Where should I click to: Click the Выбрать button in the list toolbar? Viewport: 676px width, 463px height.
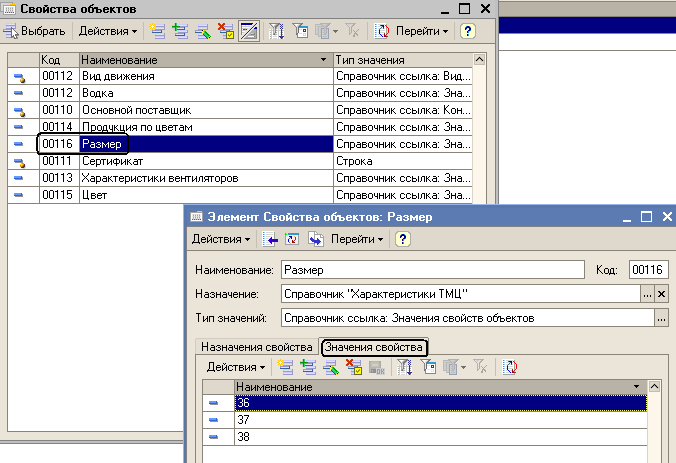click(x=35, y=31)
